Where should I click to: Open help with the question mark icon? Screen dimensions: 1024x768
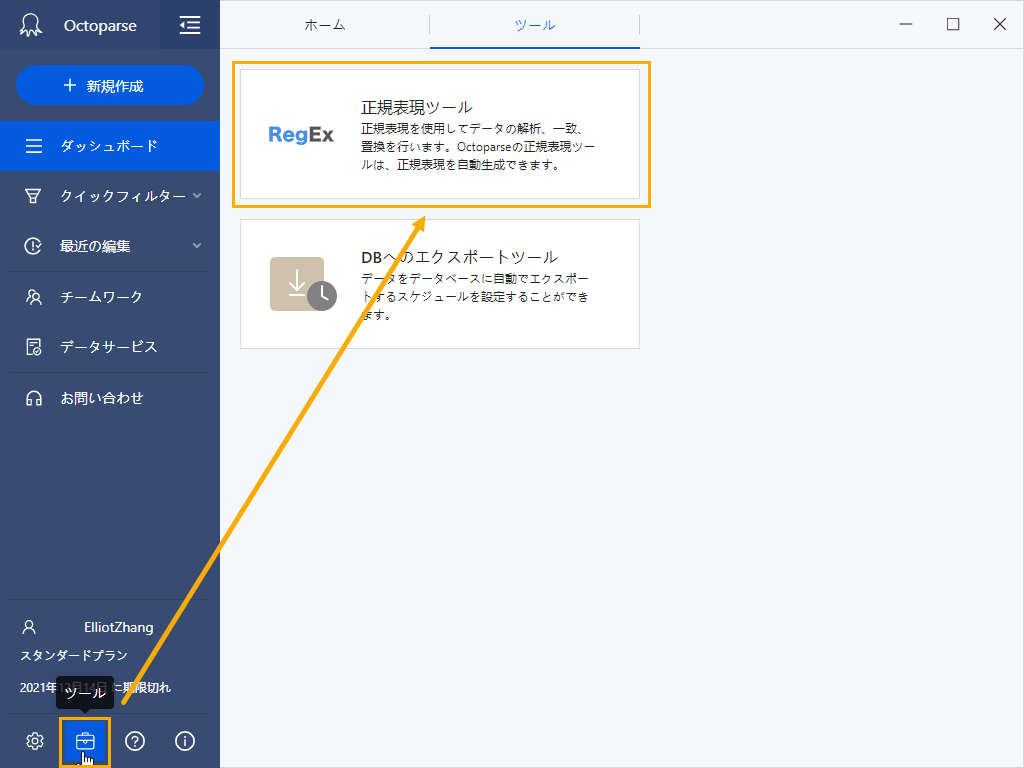pos(135,741)
